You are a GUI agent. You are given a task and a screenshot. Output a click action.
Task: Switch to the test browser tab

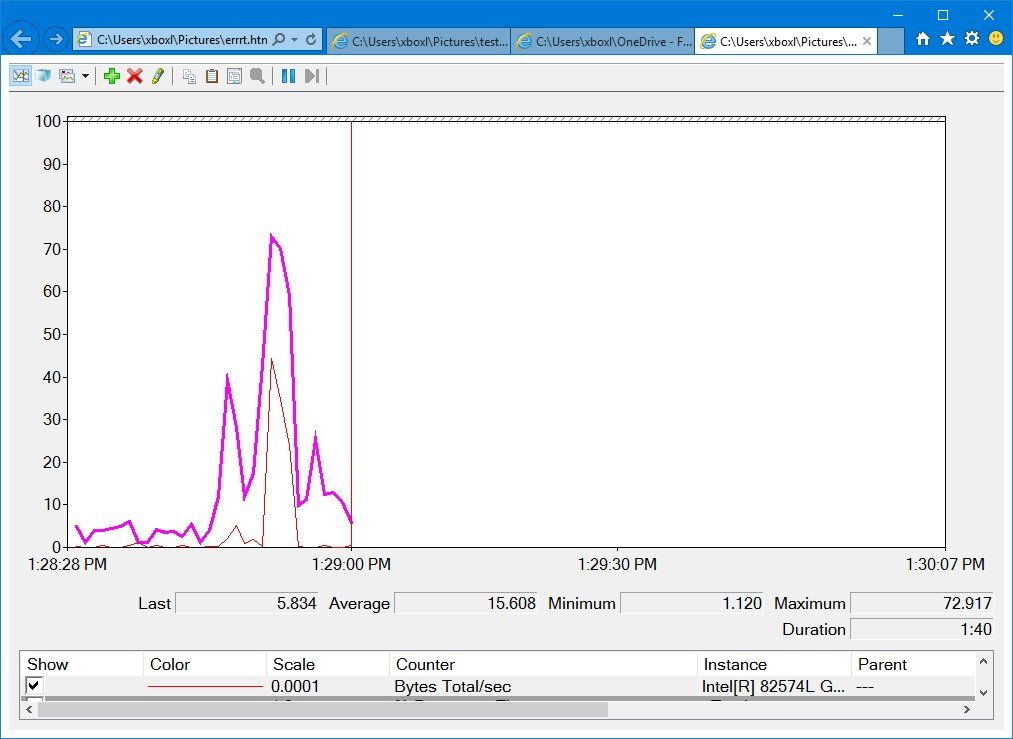[420, 41]
